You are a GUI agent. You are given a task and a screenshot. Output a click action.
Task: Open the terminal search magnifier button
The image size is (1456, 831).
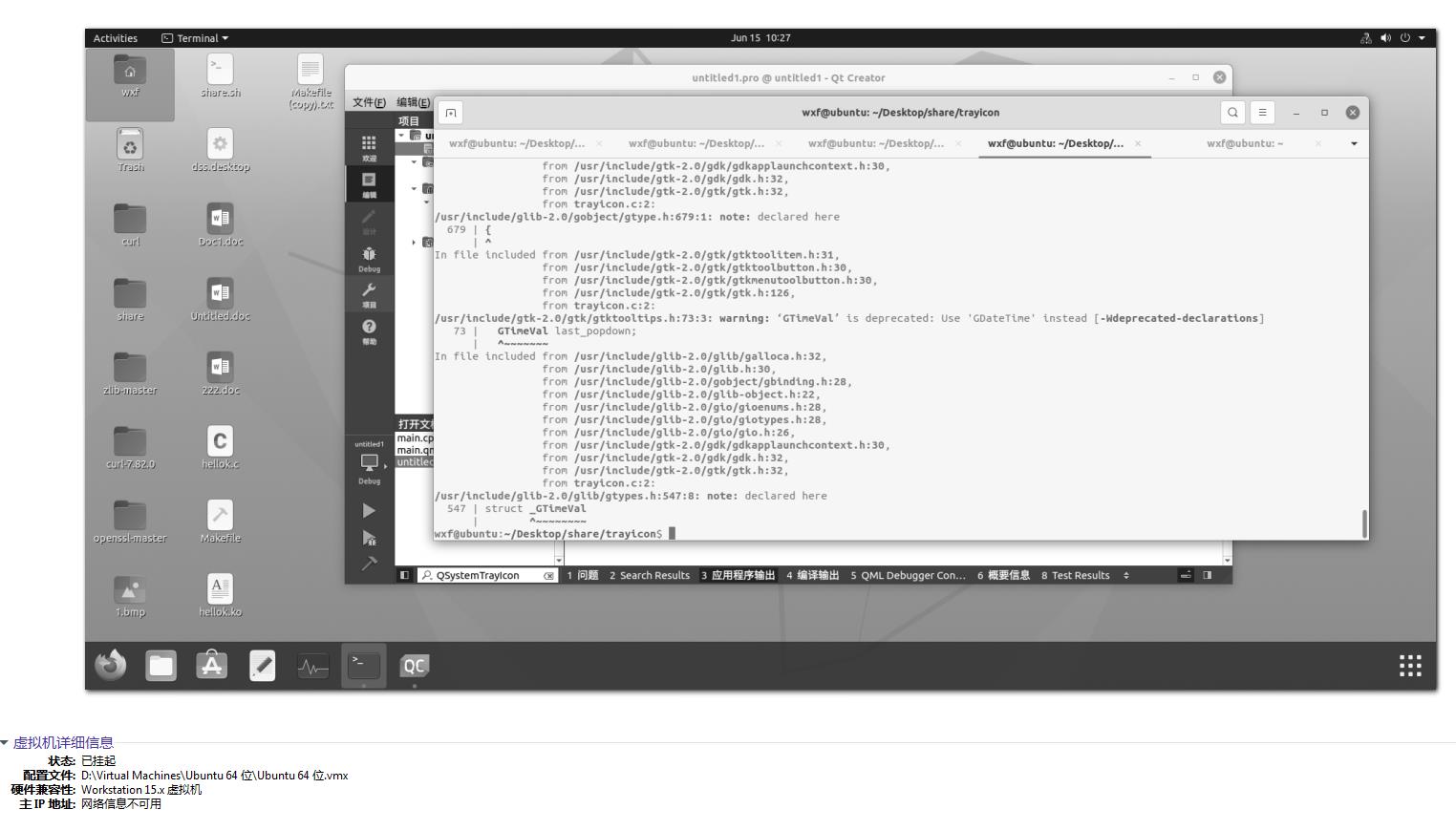pyautogui.click(x=1233, y=113)
